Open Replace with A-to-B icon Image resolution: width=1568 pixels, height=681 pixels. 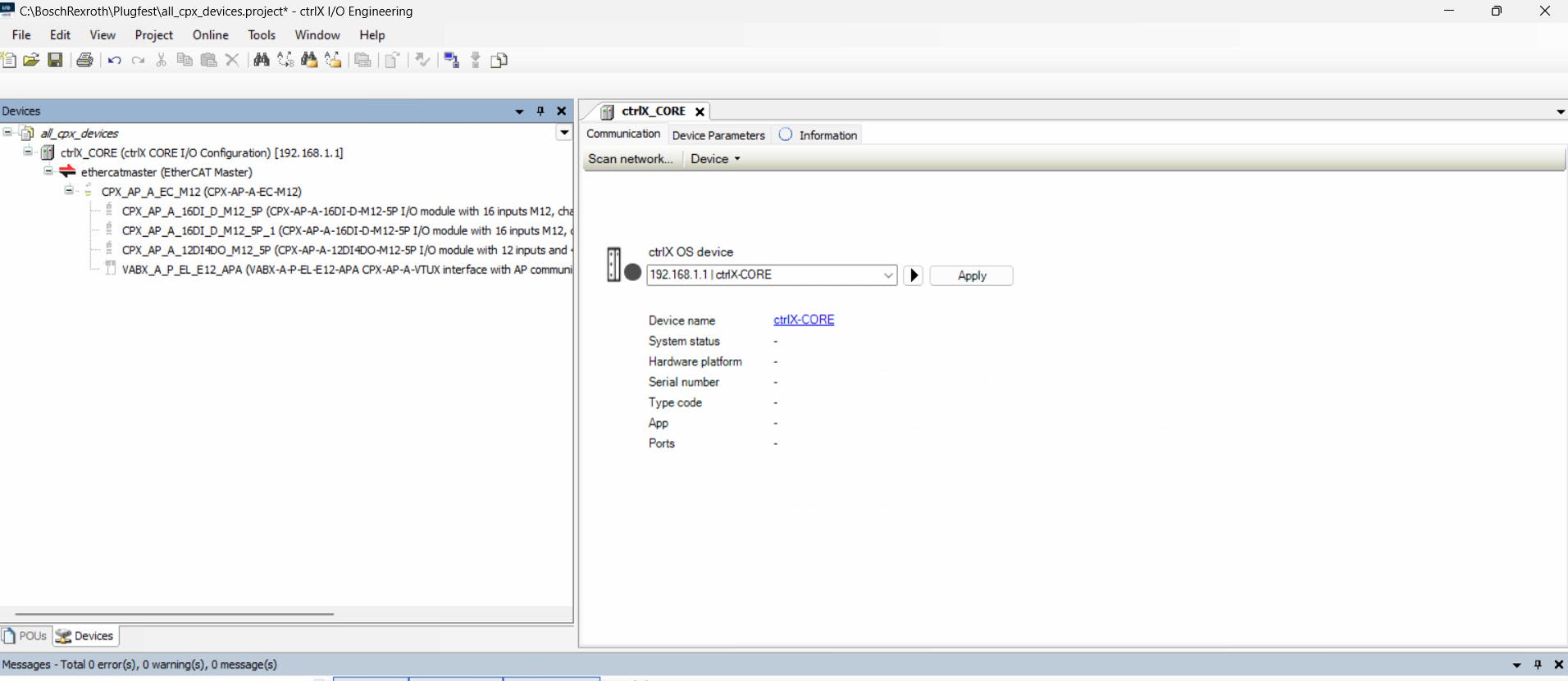(x=285, y=60)
